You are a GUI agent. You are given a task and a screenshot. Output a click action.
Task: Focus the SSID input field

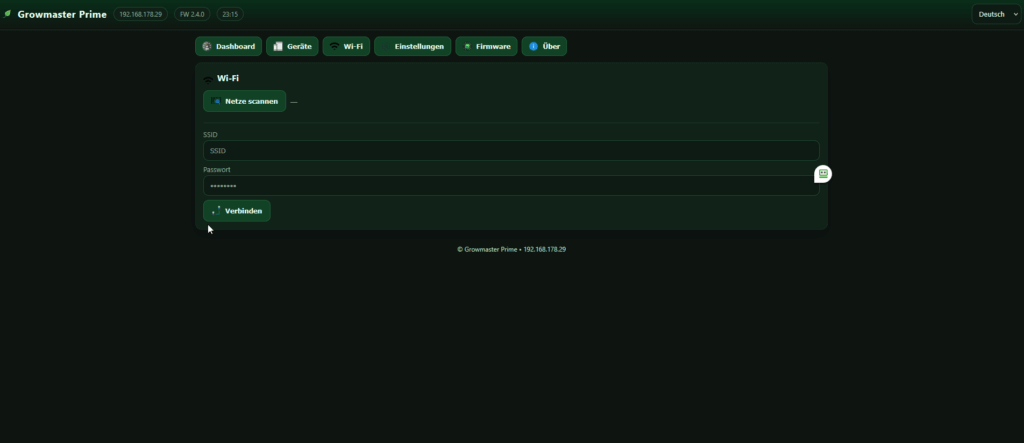[x=511, y=150]
